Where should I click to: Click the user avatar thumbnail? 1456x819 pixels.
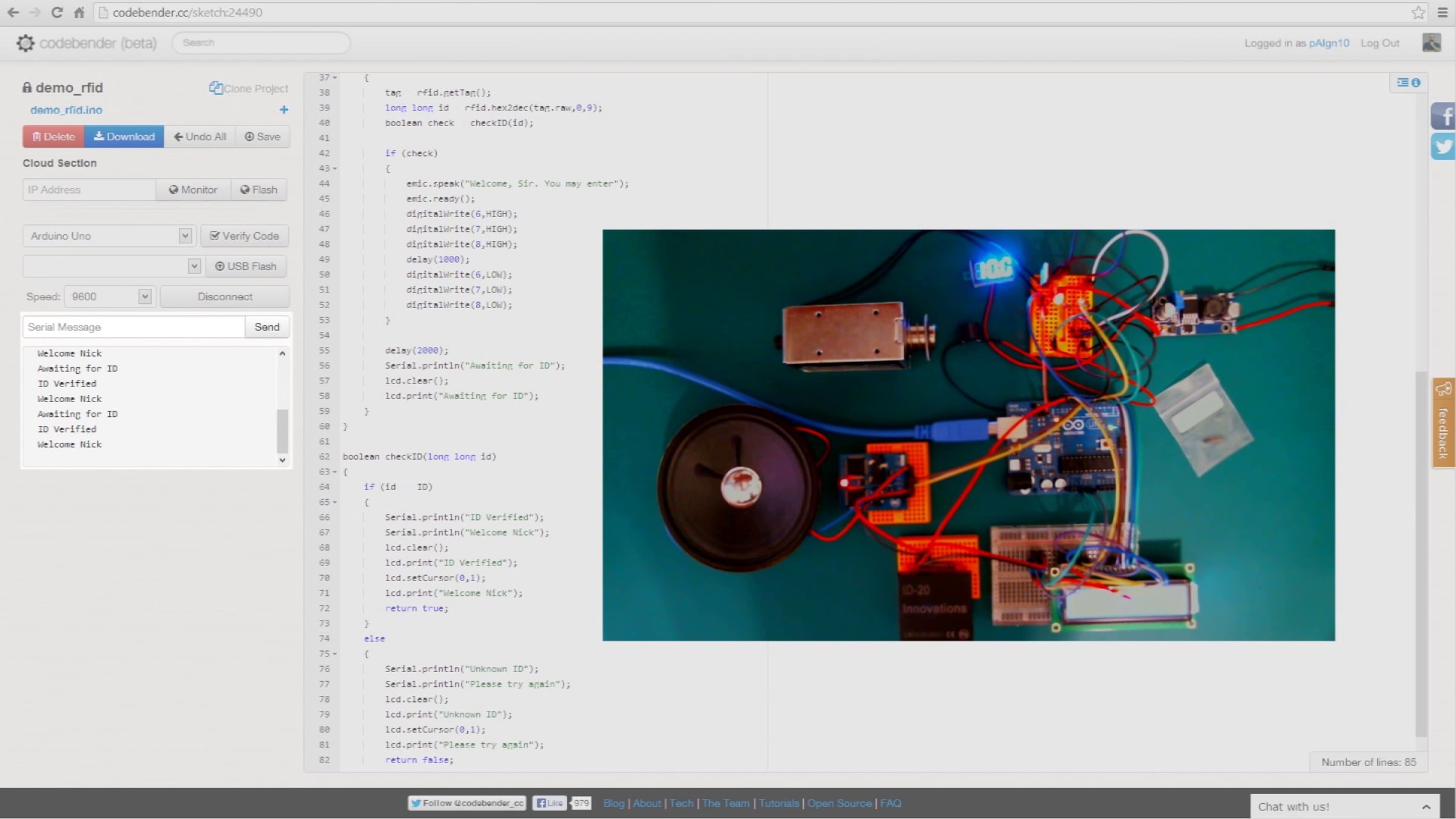1431,42
